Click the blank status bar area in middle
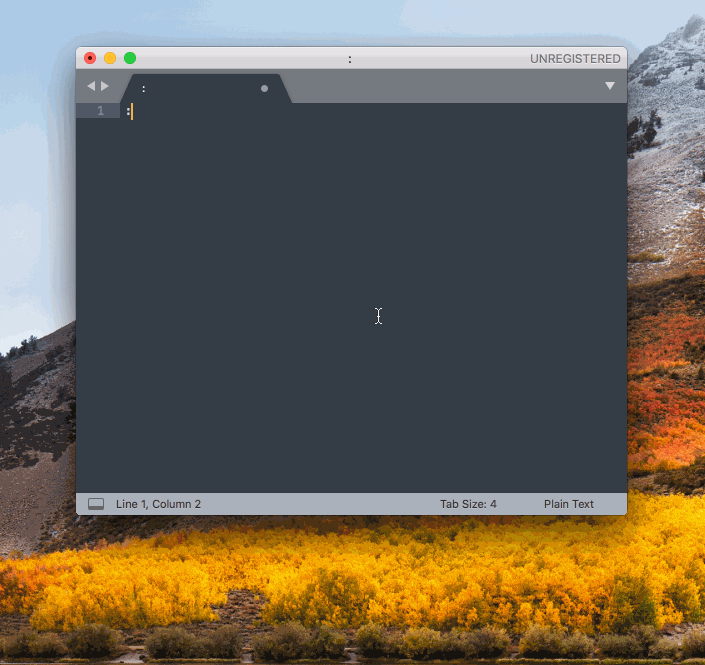Image resolution: width=705 pixels, height=665 pixels. 320,504
